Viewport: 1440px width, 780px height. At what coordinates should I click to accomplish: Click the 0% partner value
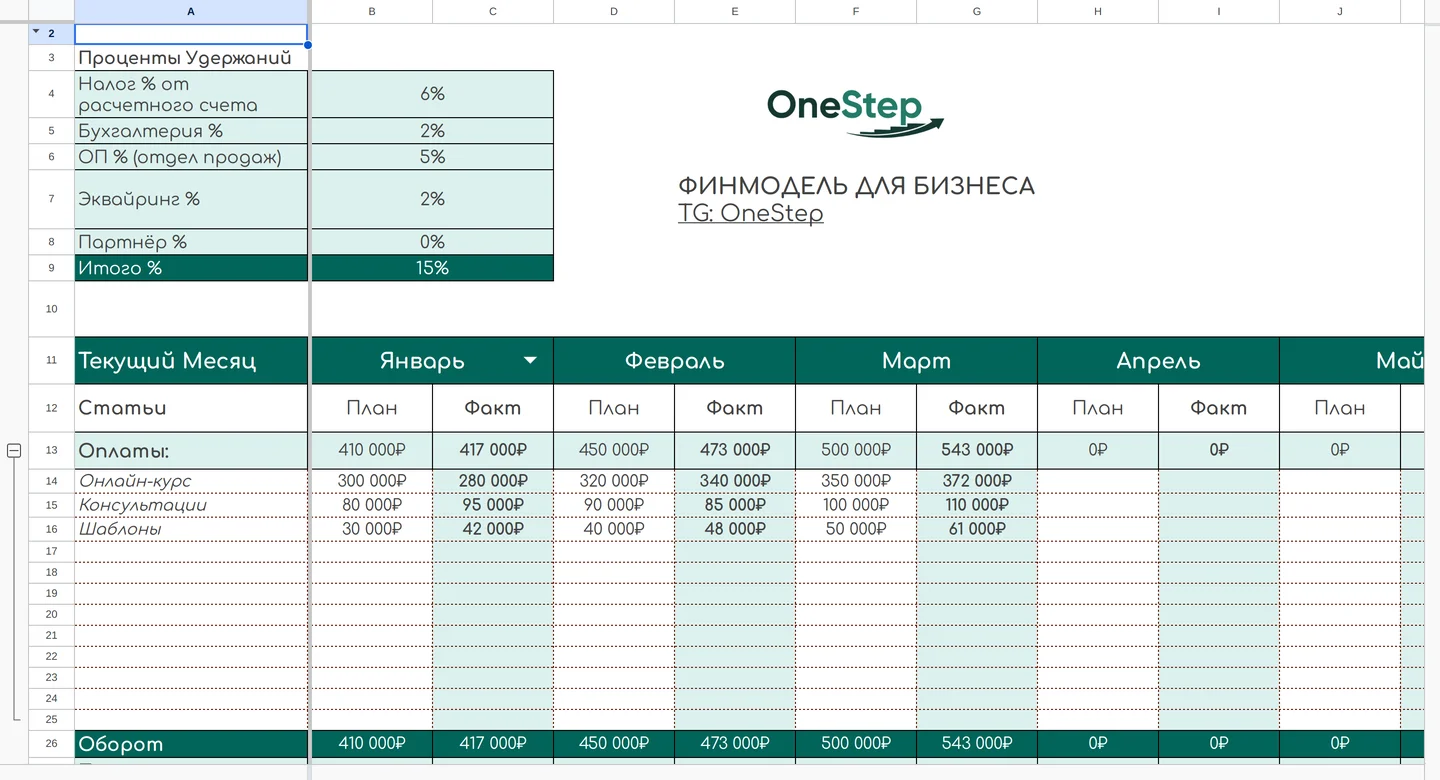432,242
